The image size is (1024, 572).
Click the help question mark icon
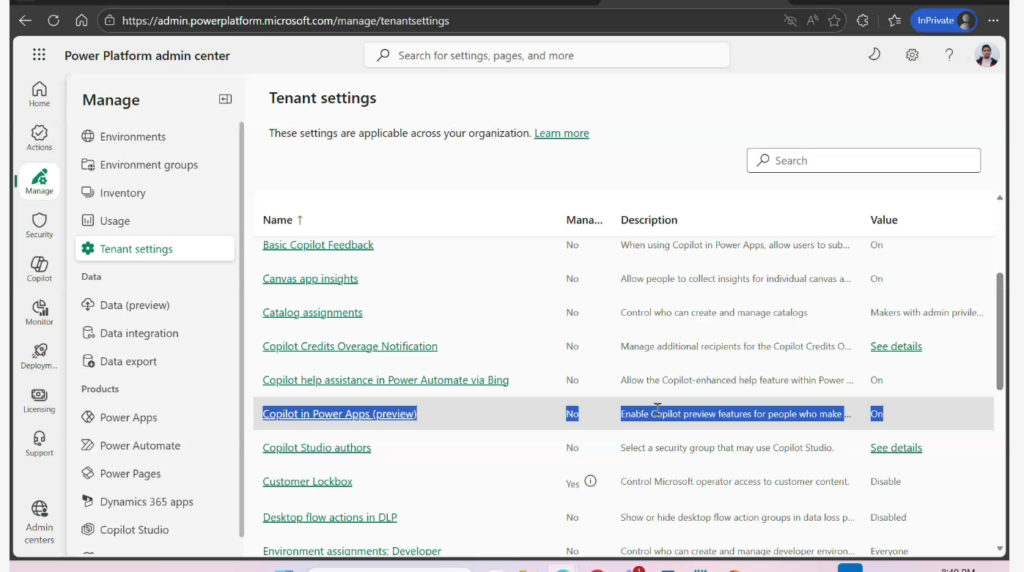[x=949, y=55]
